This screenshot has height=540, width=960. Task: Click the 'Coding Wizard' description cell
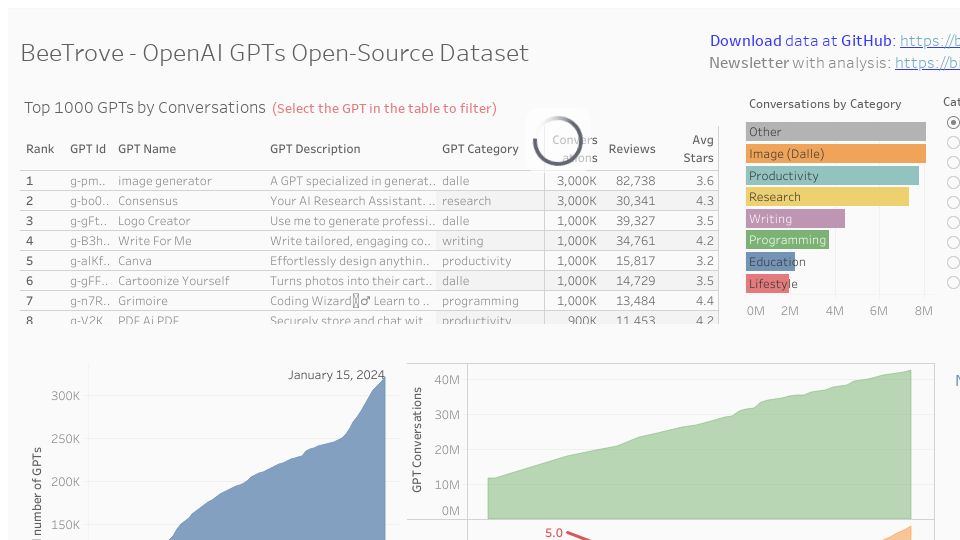350,301
